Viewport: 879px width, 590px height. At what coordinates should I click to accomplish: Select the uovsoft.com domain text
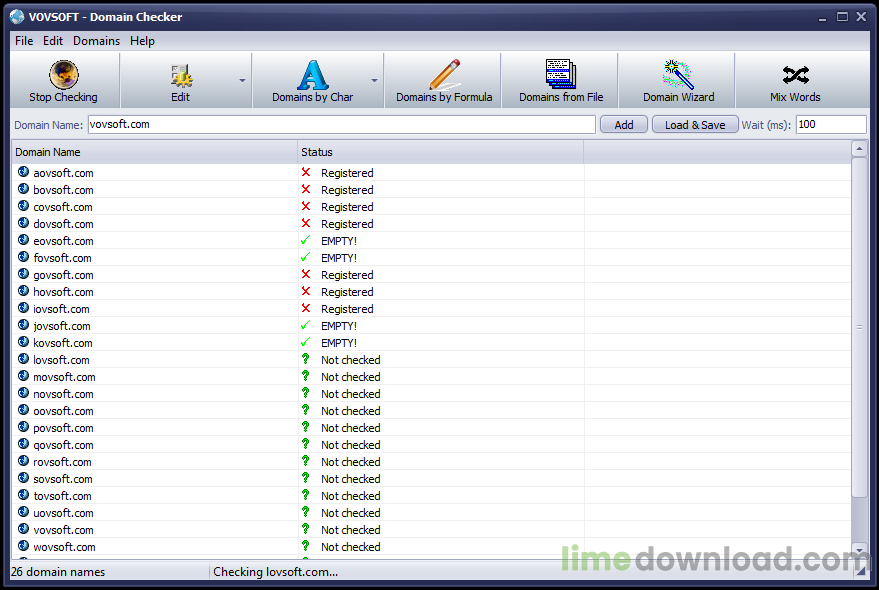point(63,513)
